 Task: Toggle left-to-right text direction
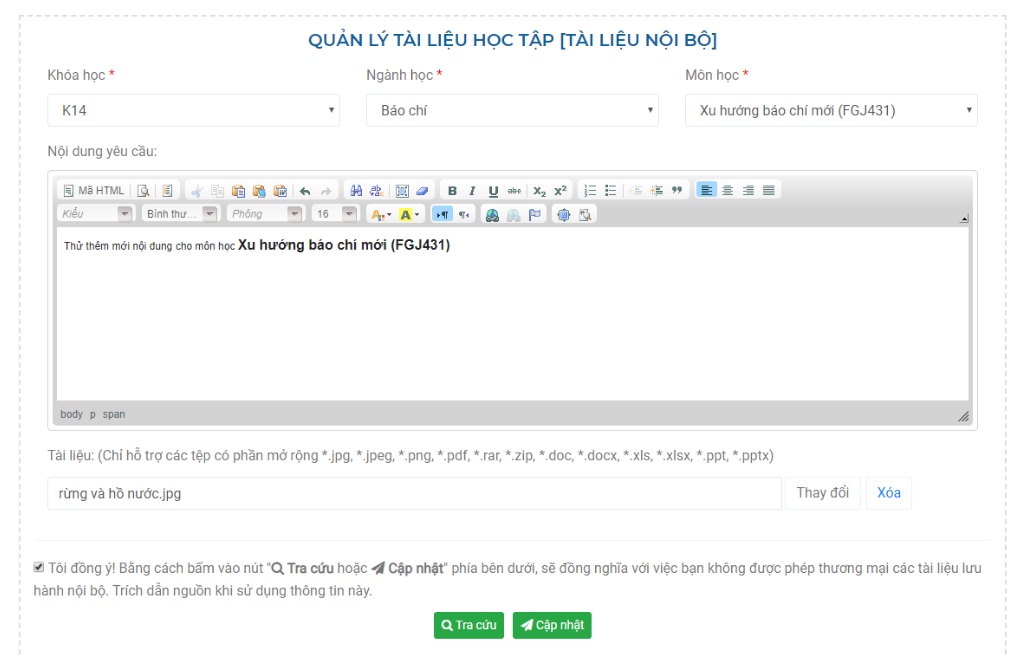[441, 214]
